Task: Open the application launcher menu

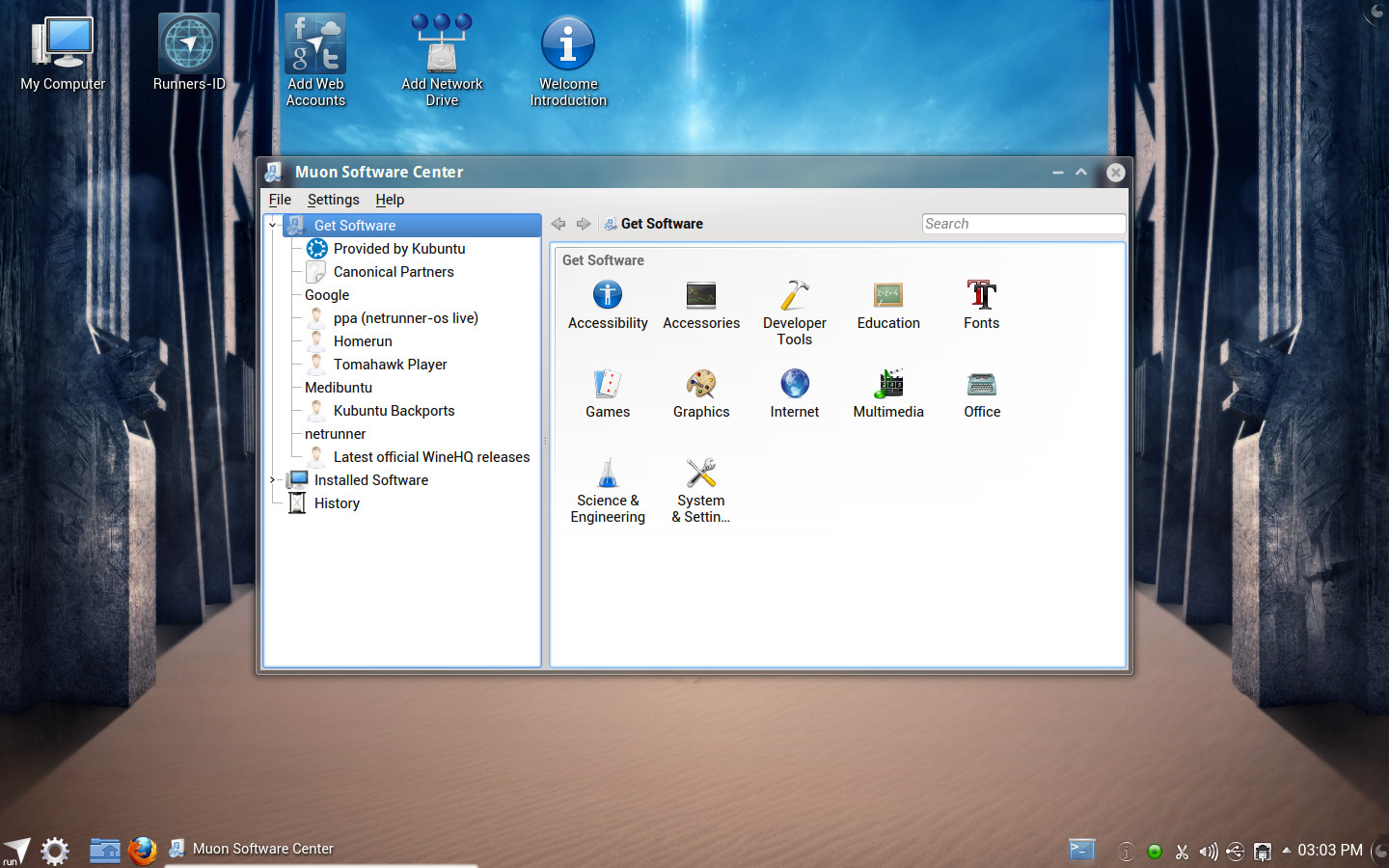Action: (15, 851)
